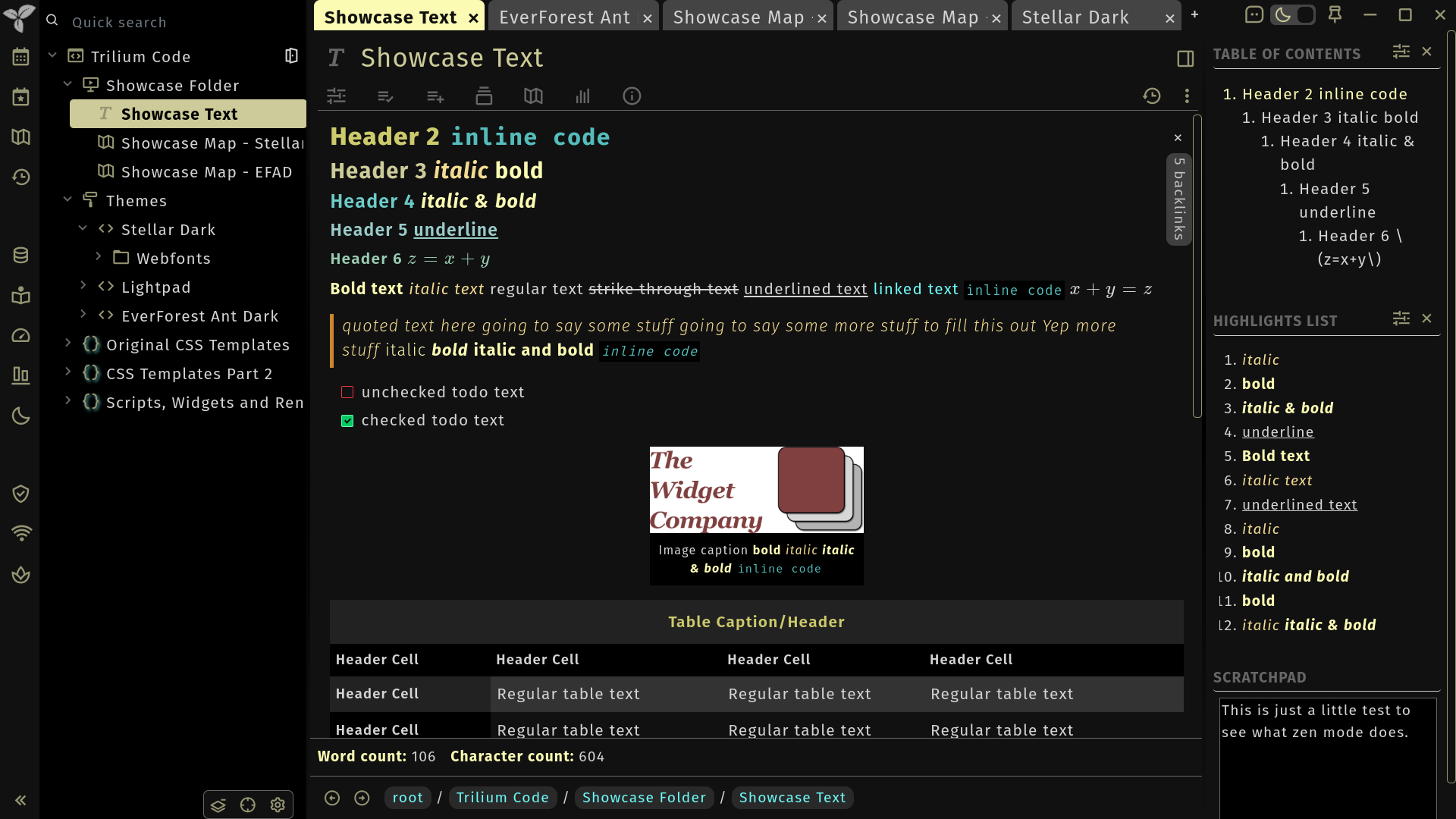Expand the Lightpad tree node
The height and width of the screenshot is (819, 1456).
tap(83, 286)
